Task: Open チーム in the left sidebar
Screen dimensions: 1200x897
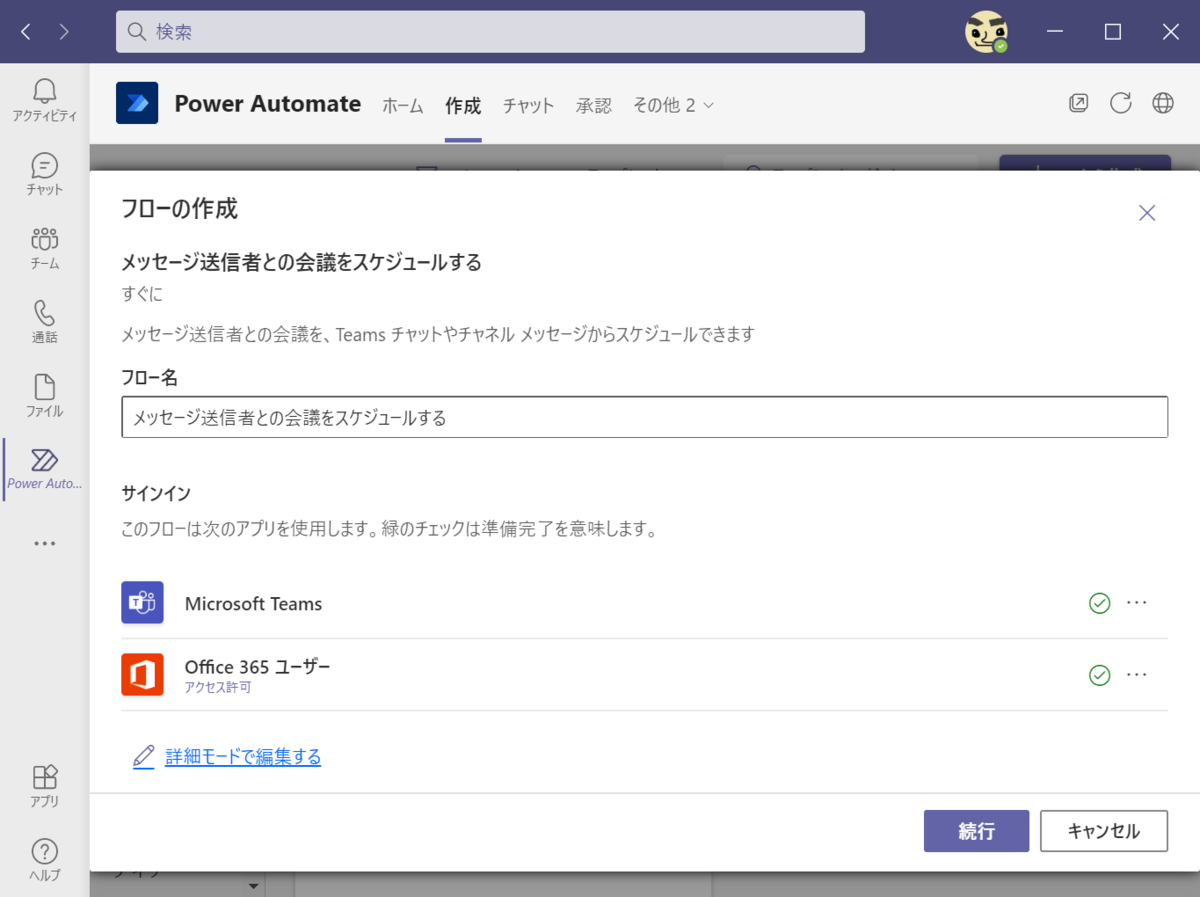Action: click(44, 249)
